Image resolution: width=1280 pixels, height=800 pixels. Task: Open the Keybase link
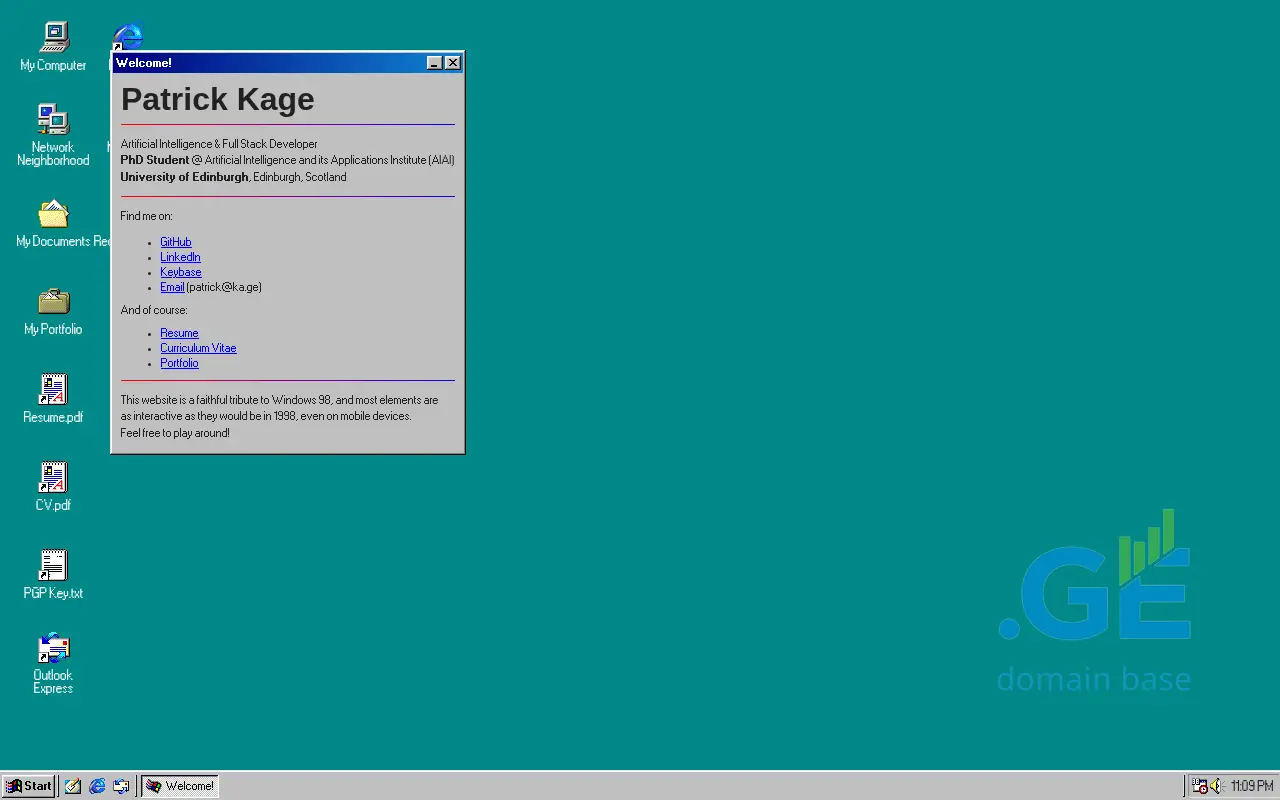pyautogui.click(x=180, y=272)
